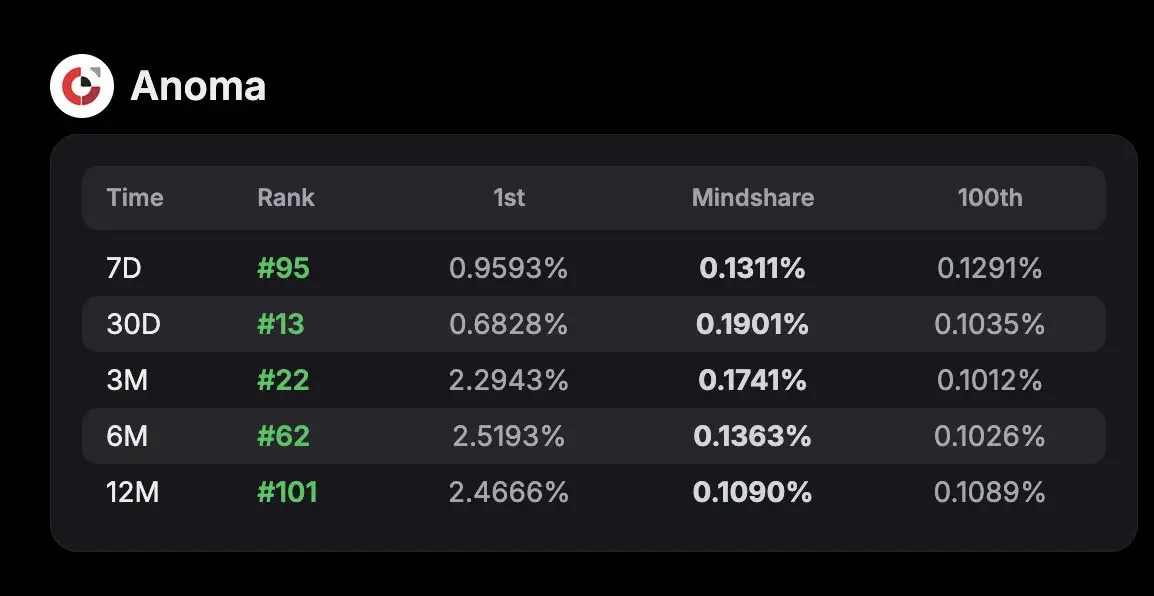Sort by Time column header

(135, 197)
